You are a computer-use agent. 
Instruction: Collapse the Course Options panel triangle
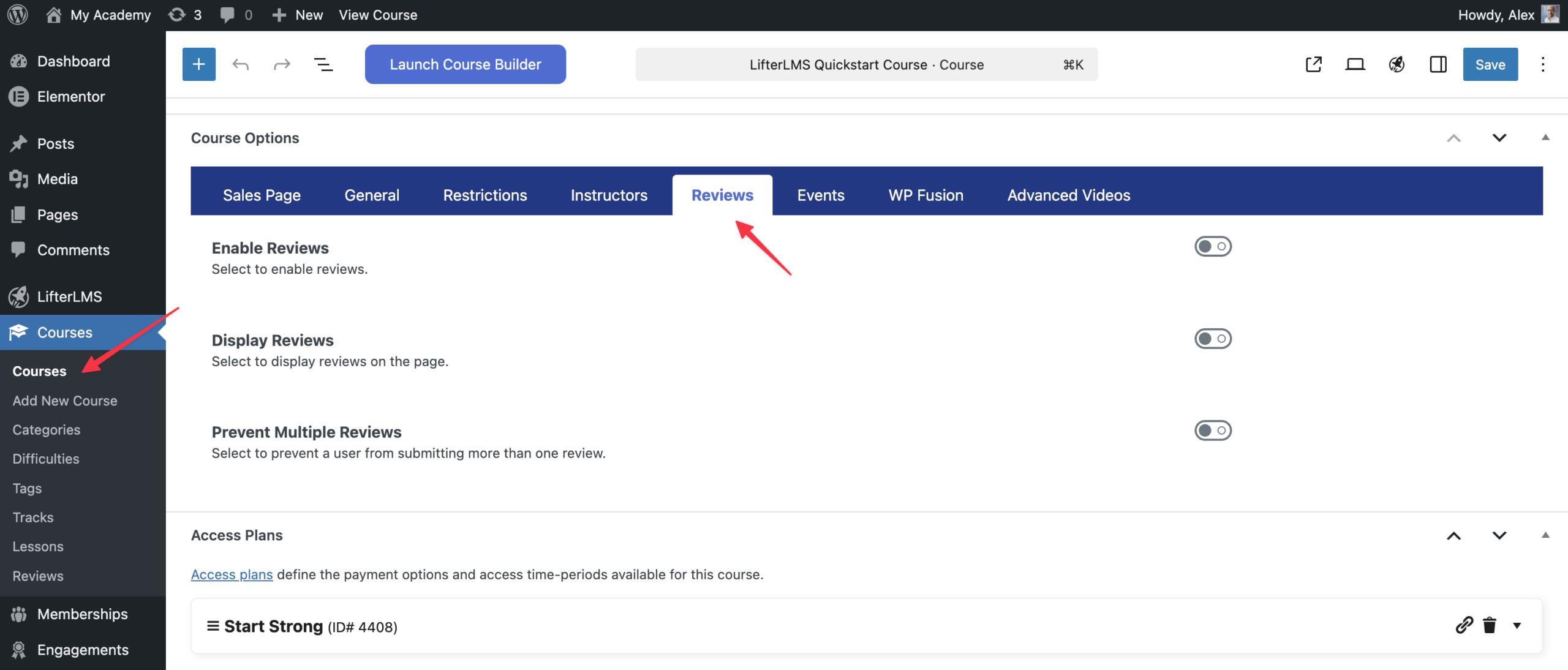coord(1545,137)
